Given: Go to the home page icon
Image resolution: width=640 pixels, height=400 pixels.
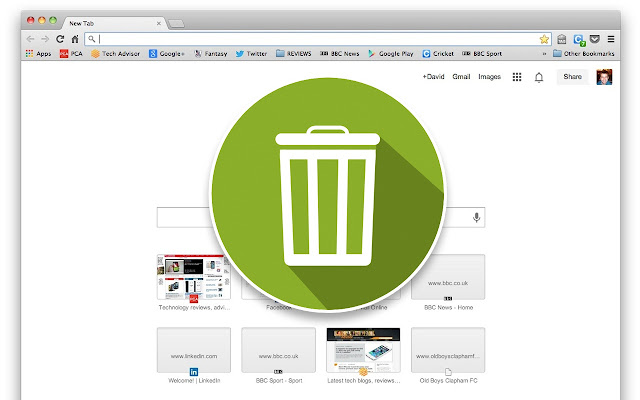Looking at the screenshot, I should (75, 39).
